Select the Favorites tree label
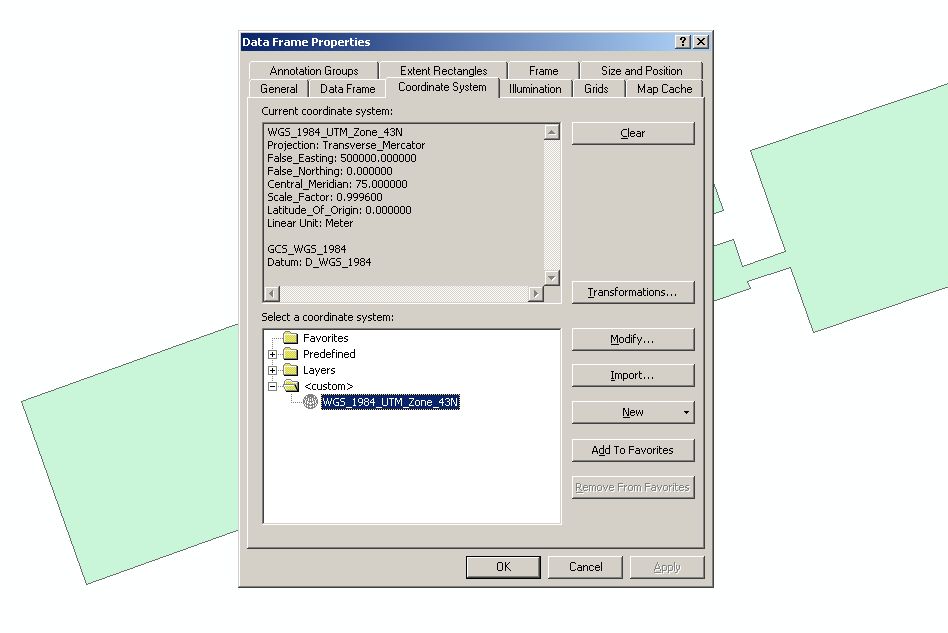 click(x=325, y=338)
